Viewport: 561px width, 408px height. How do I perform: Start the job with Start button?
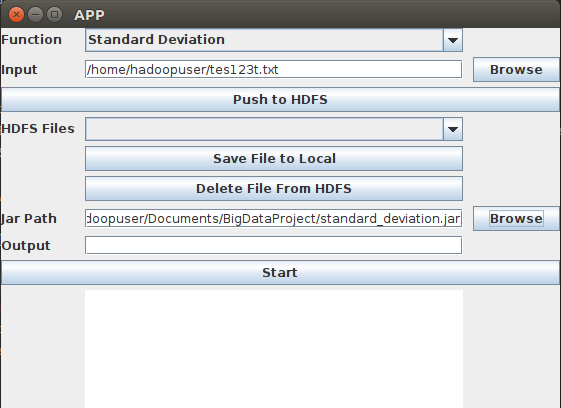pos(280,273)
